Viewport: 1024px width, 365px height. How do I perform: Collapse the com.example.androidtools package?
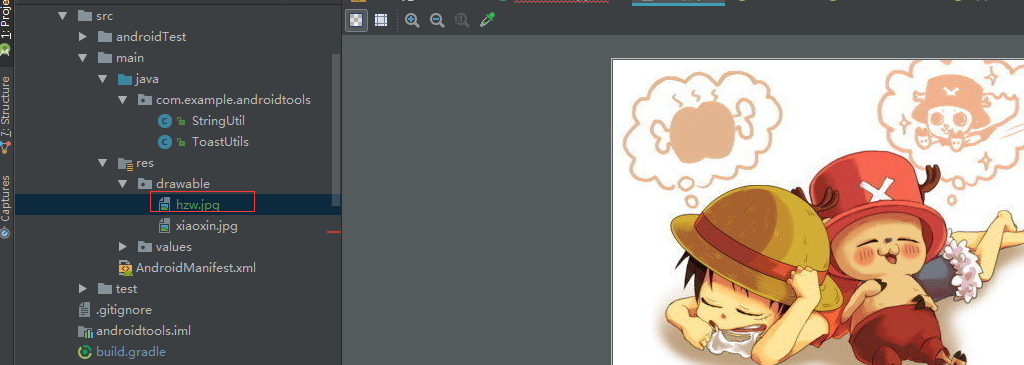point(122,100)
